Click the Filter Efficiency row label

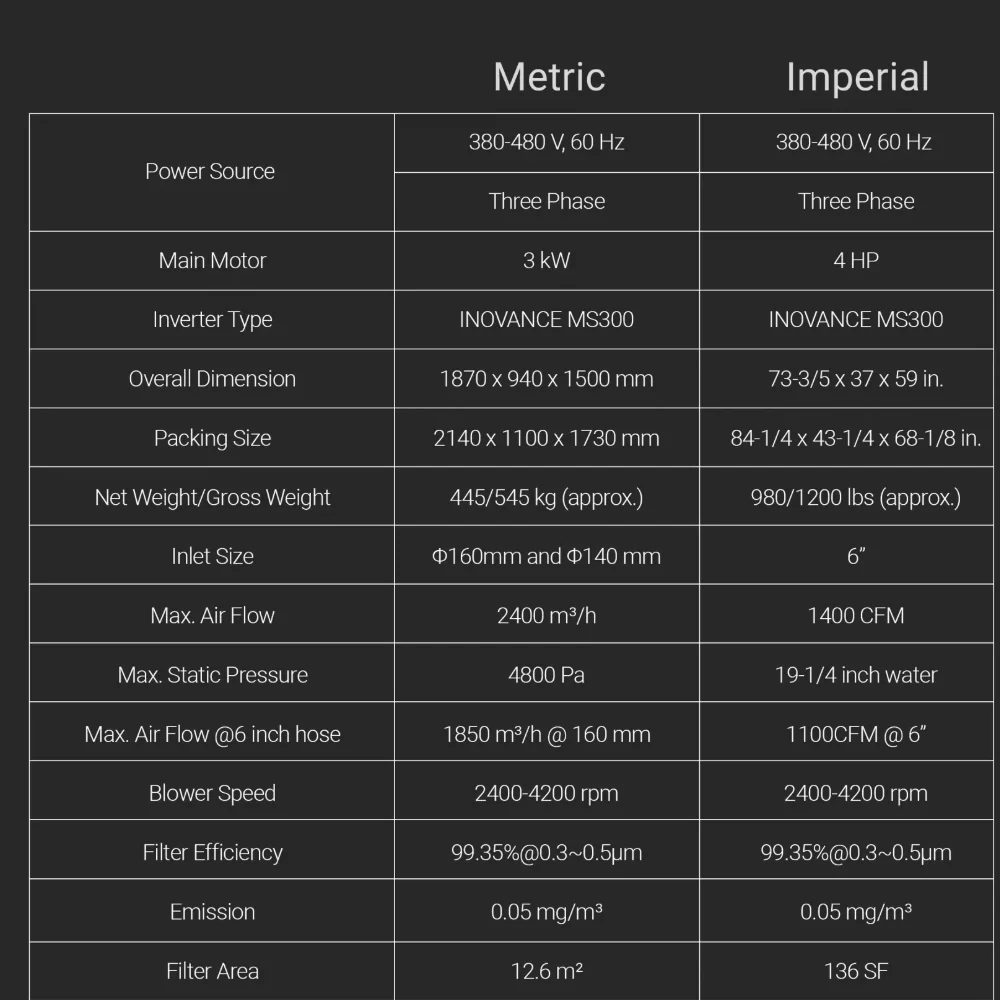[212, 852]
